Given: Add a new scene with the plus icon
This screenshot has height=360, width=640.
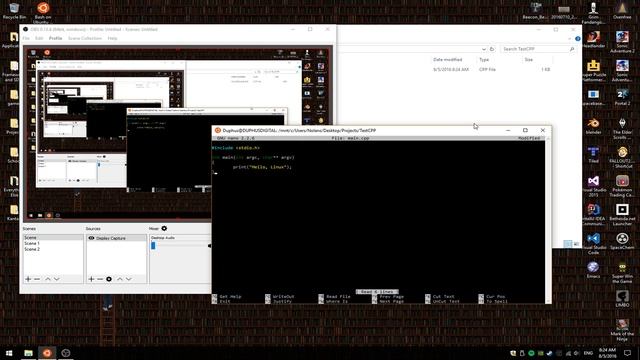Looking at the screenshot, I should [x=28, y=279].
